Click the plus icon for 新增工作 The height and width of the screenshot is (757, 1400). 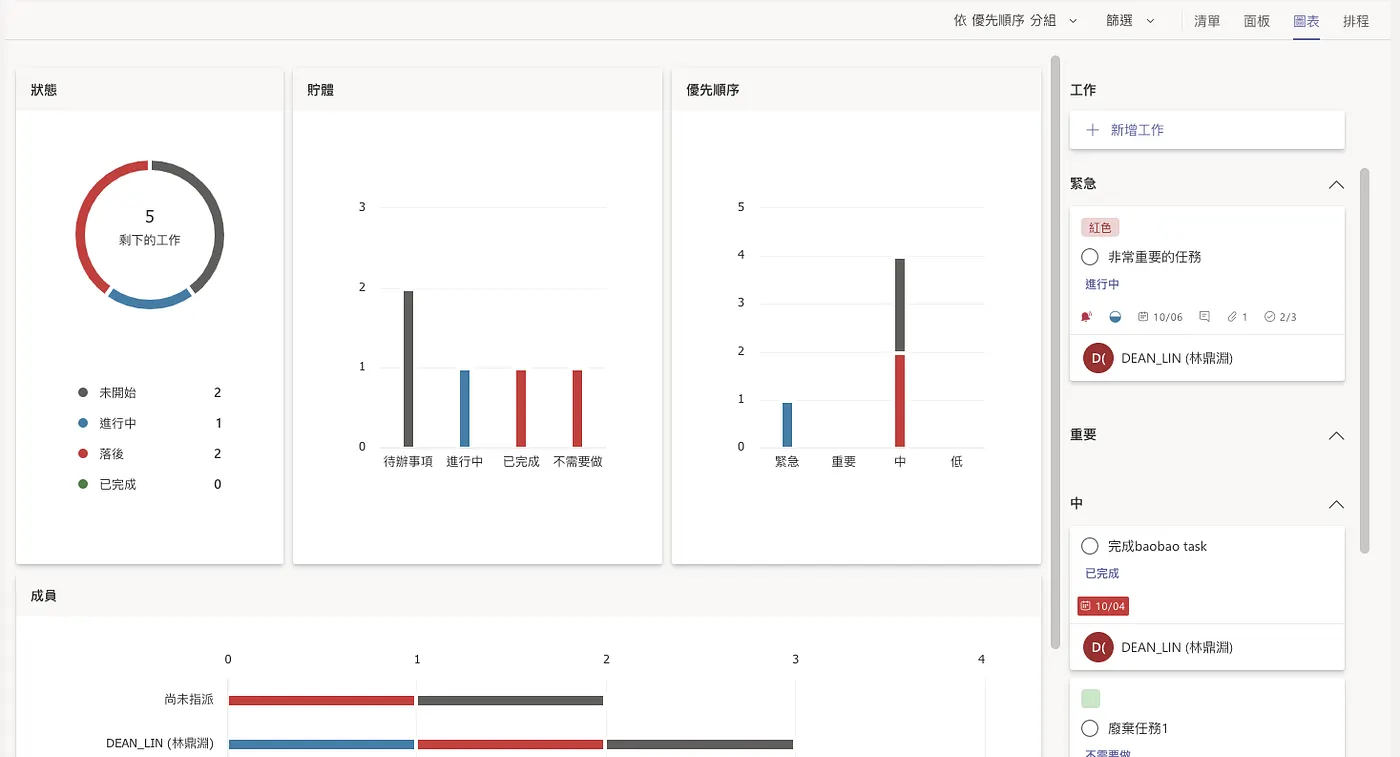click(x=1093, y=130)
